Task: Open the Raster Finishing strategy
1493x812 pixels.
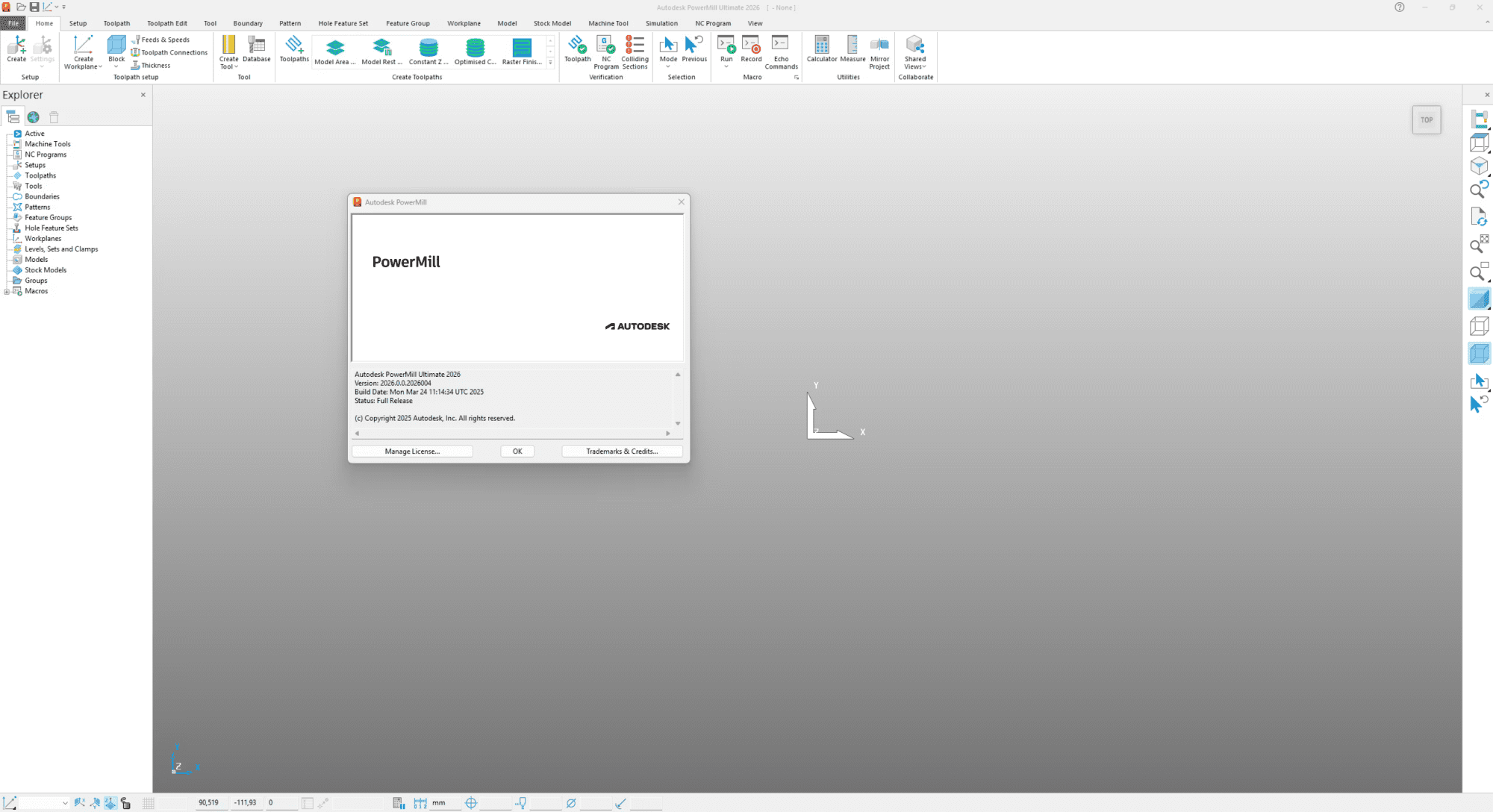Action: pos(520,49)
